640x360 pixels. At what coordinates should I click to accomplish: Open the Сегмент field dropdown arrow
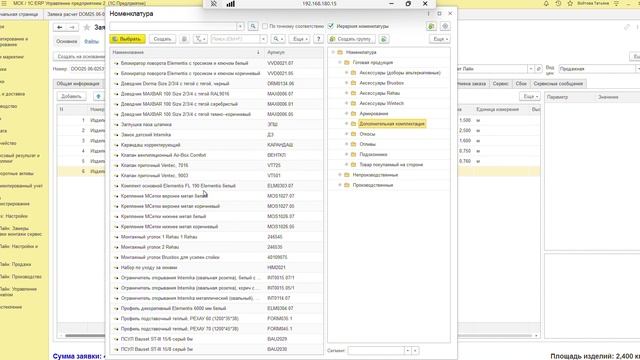pyautogui.click(x=407, y=351)
